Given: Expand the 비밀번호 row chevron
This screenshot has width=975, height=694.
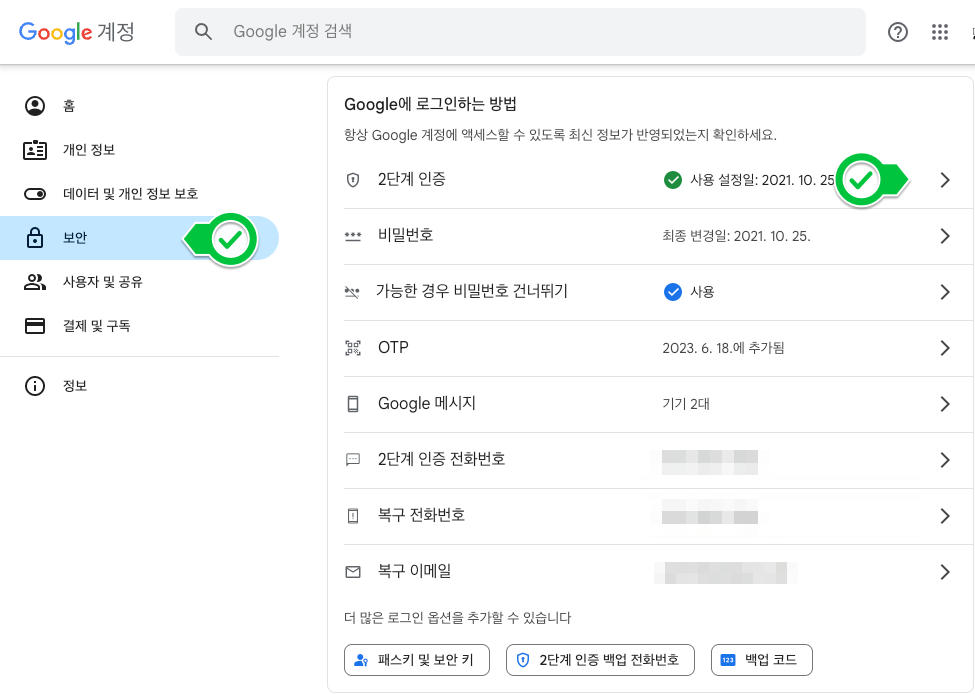Looking at the screenshot, I should click(x=945, y=236).
